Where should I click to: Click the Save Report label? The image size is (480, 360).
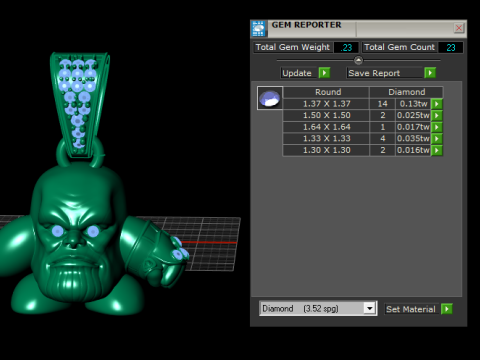pos(374,73)
